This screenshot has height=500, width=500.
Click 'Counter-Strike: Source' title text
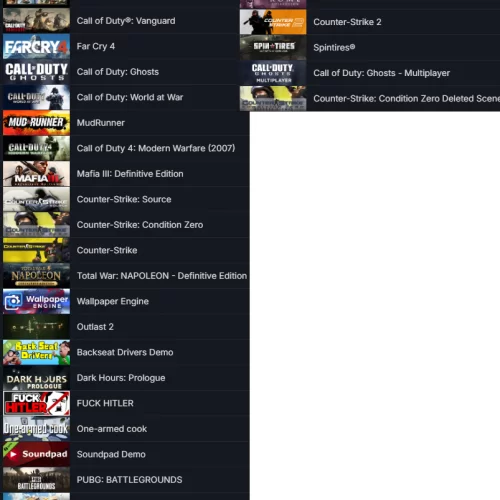124,199
